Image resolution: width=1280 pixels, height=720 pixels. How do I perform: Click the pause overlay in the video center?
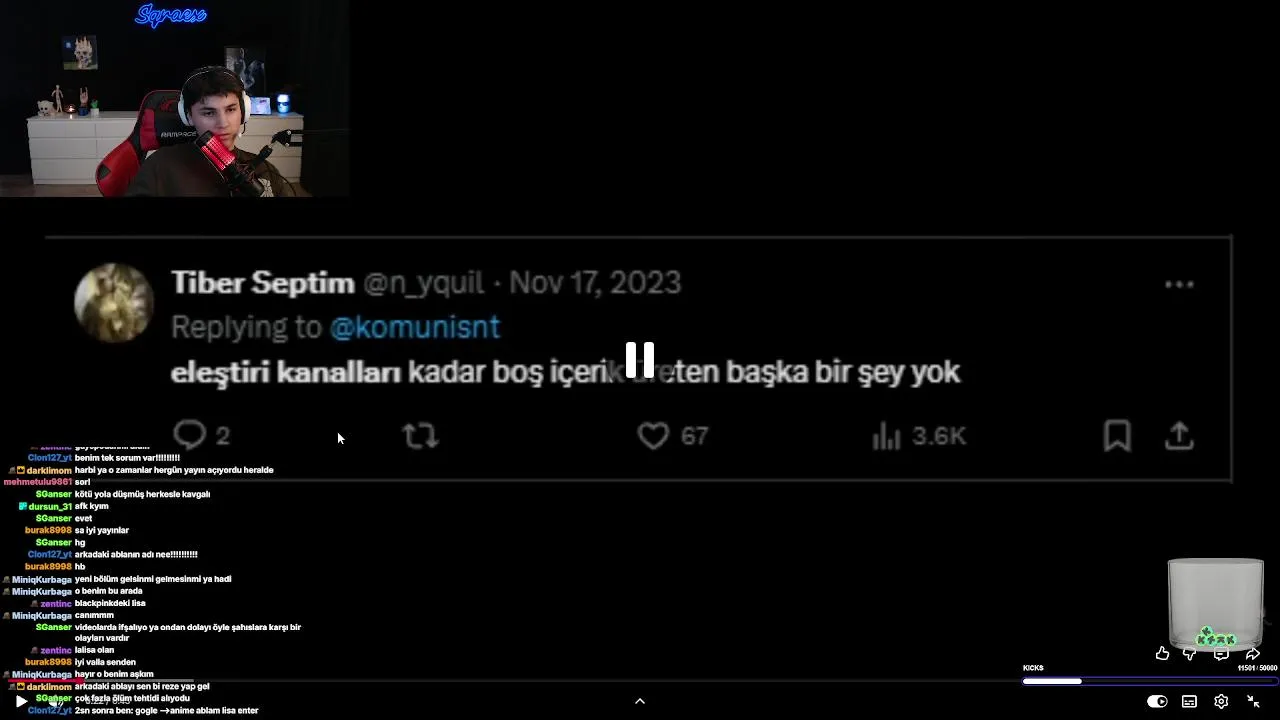click(x=640, y=360)
